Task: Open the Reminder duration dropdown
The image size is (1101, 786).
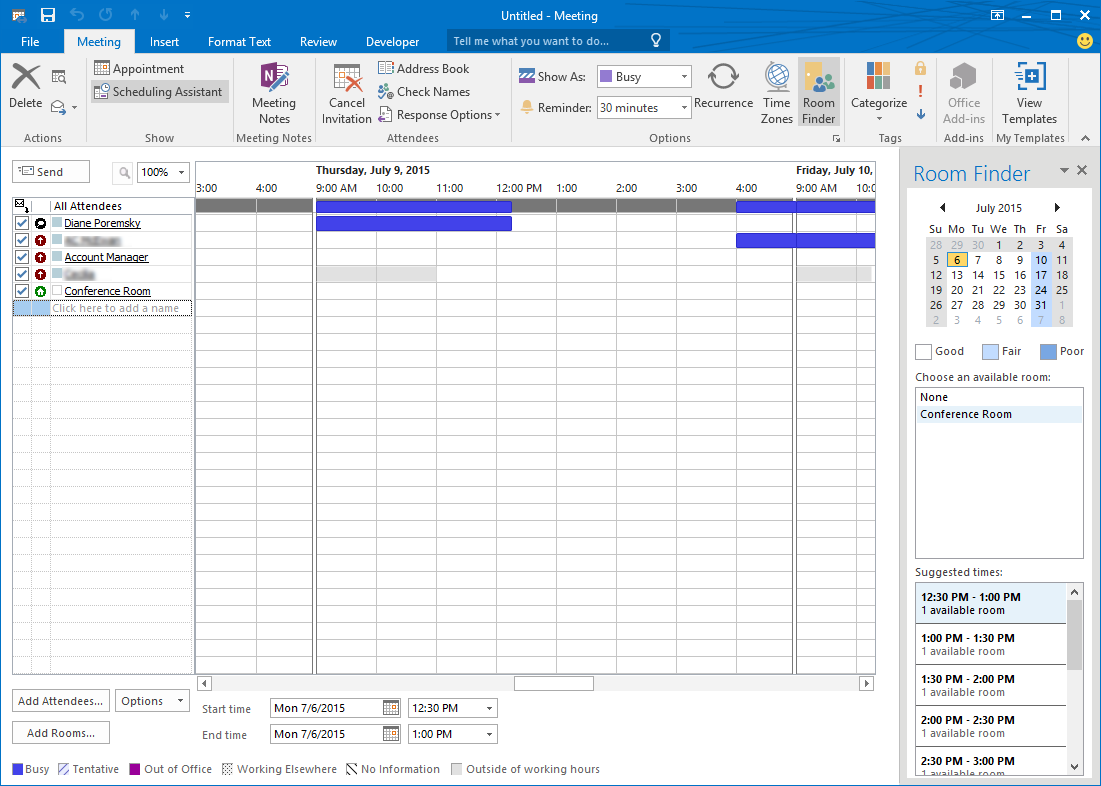Action: click(x=682, y=107)
